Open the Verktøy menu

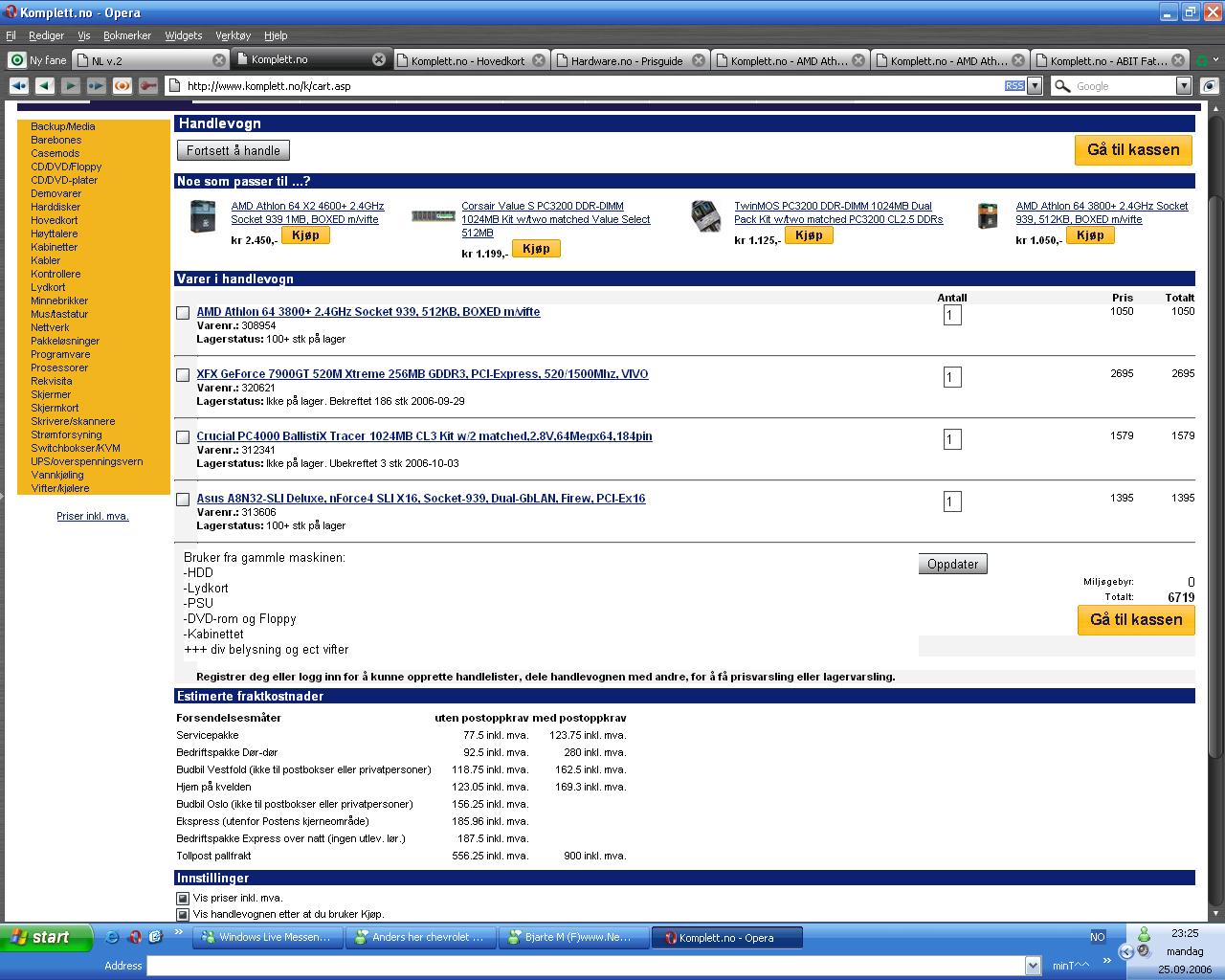233,35
